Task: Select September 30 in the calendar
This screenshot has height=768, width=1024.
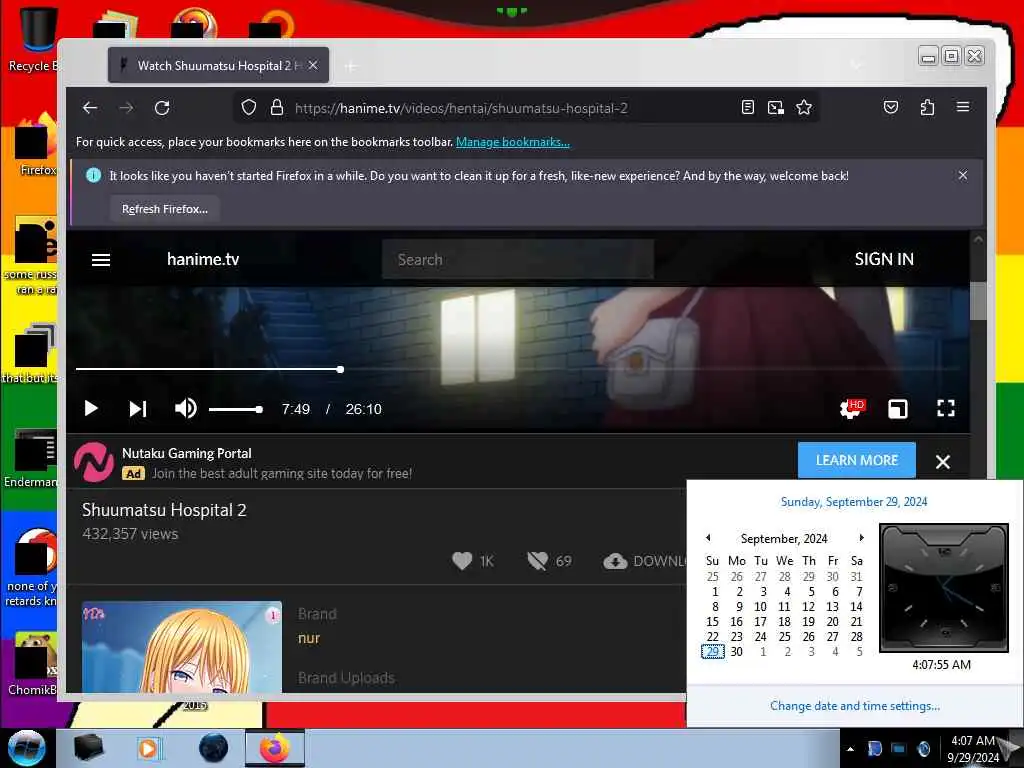Action: pyautogui.click(x=737, y=652)
